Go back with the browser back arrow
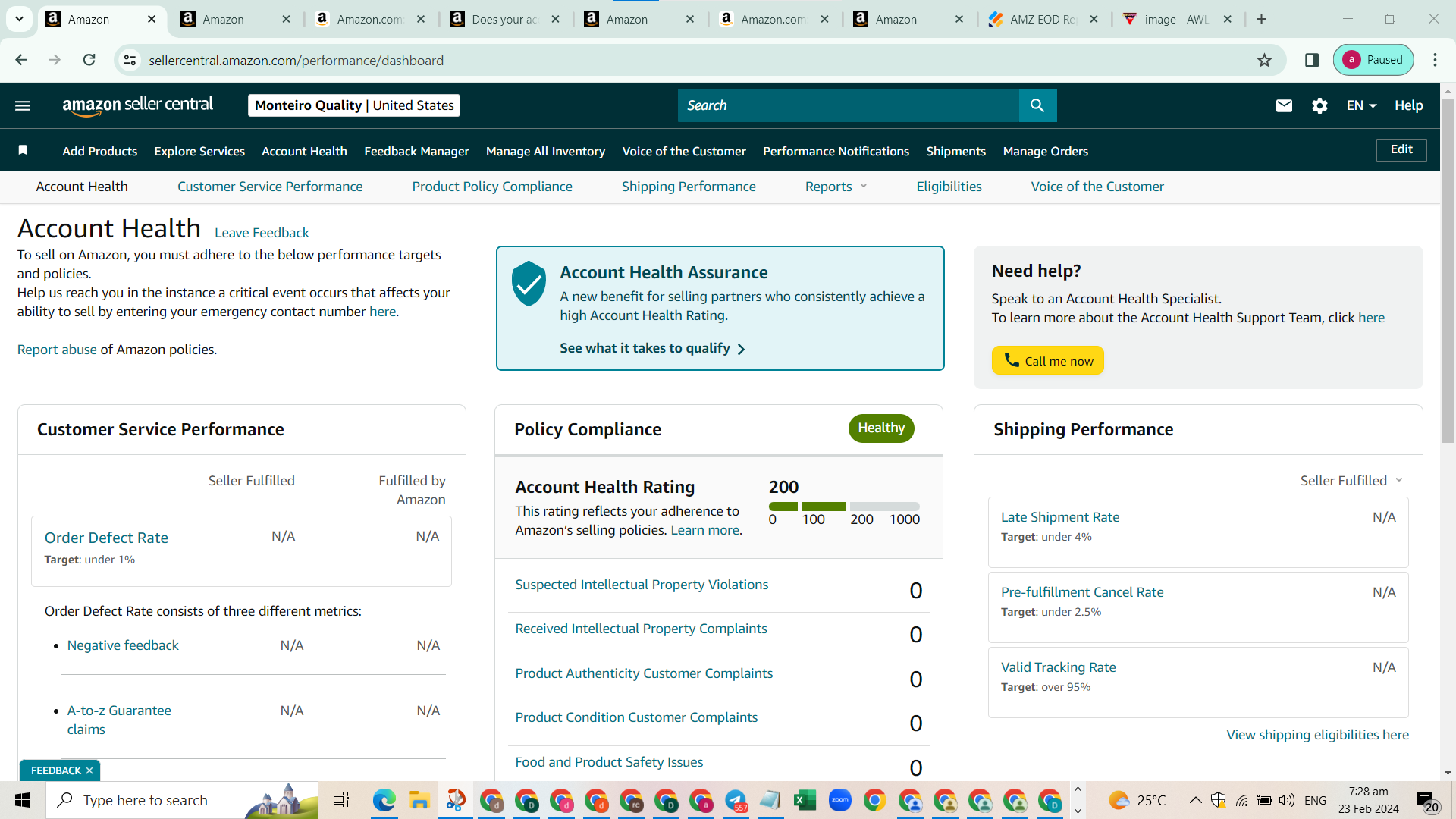The image size is (1456, 819). pos(21,60)
